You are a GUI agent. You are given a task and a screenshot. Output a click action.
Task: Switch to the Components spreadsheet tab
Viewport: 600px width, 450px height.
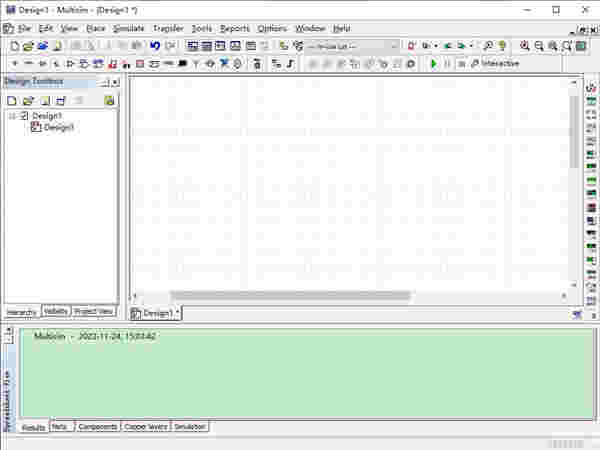click(97, 427)
